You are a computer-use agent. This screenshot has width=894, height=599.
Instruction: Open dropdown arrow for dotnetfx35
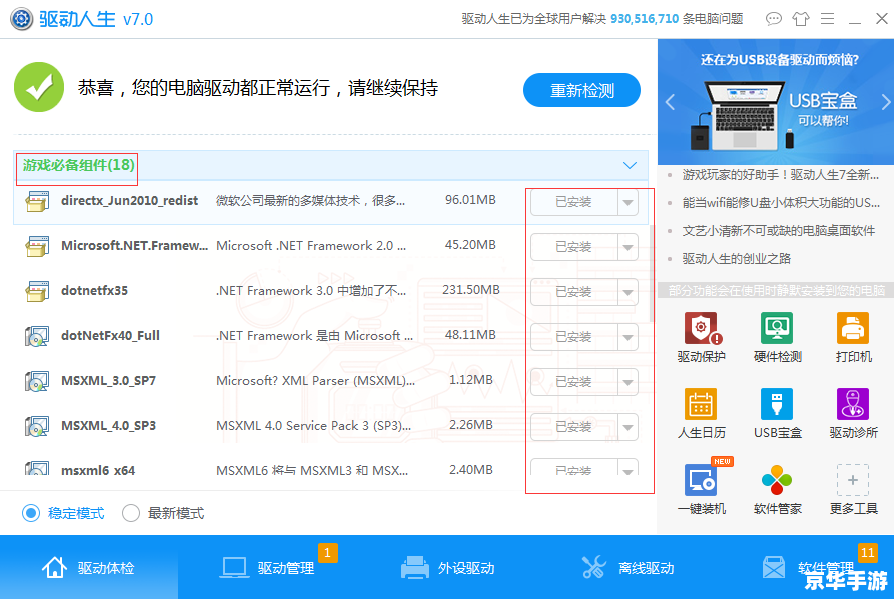628,292
